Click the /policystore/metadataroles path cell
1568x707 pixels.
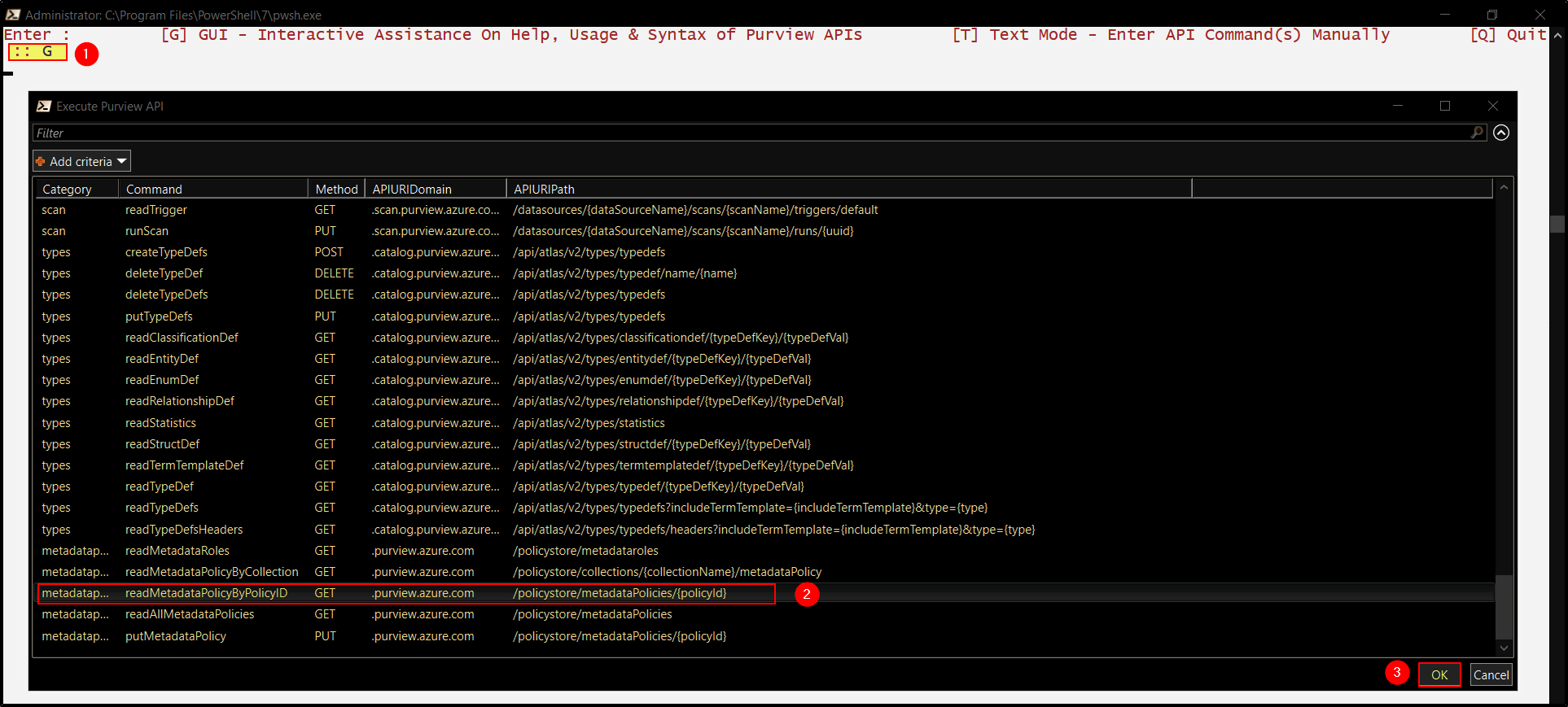[585, 551]
